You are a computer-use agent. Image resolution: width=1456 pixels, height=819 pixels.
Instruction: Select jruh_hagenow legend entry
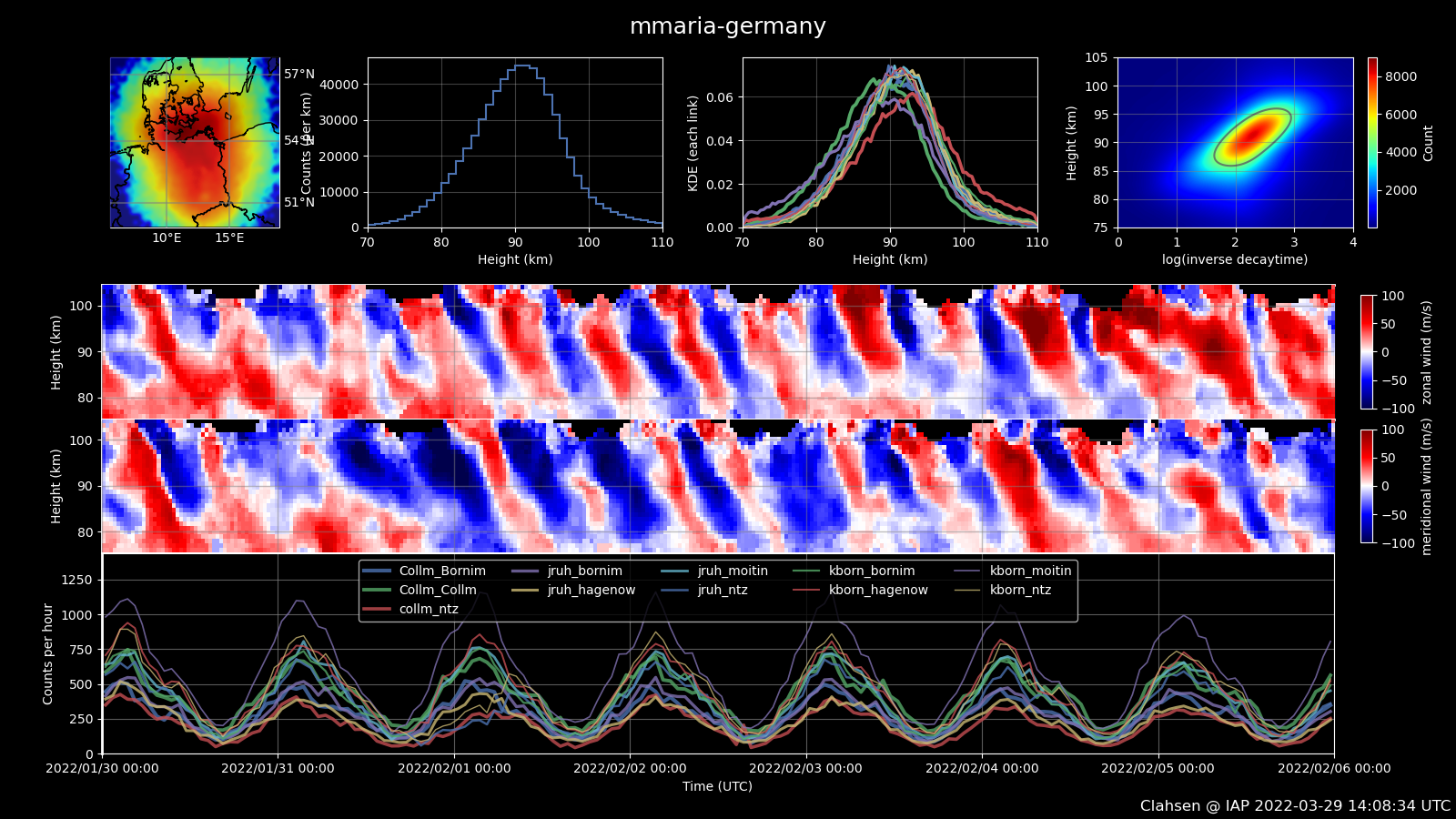pyautogui.click(x=573, y=591)
